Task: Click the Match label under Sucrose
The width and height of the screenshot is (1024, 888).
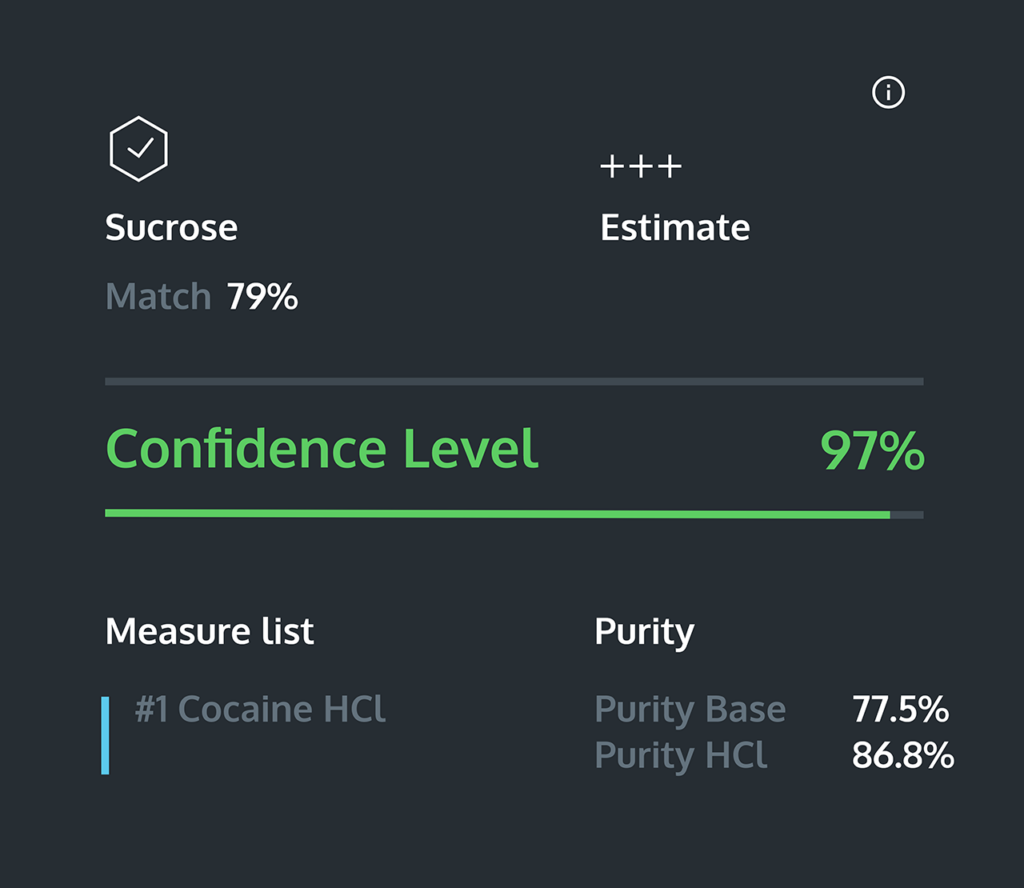Action: coord(158,297)
